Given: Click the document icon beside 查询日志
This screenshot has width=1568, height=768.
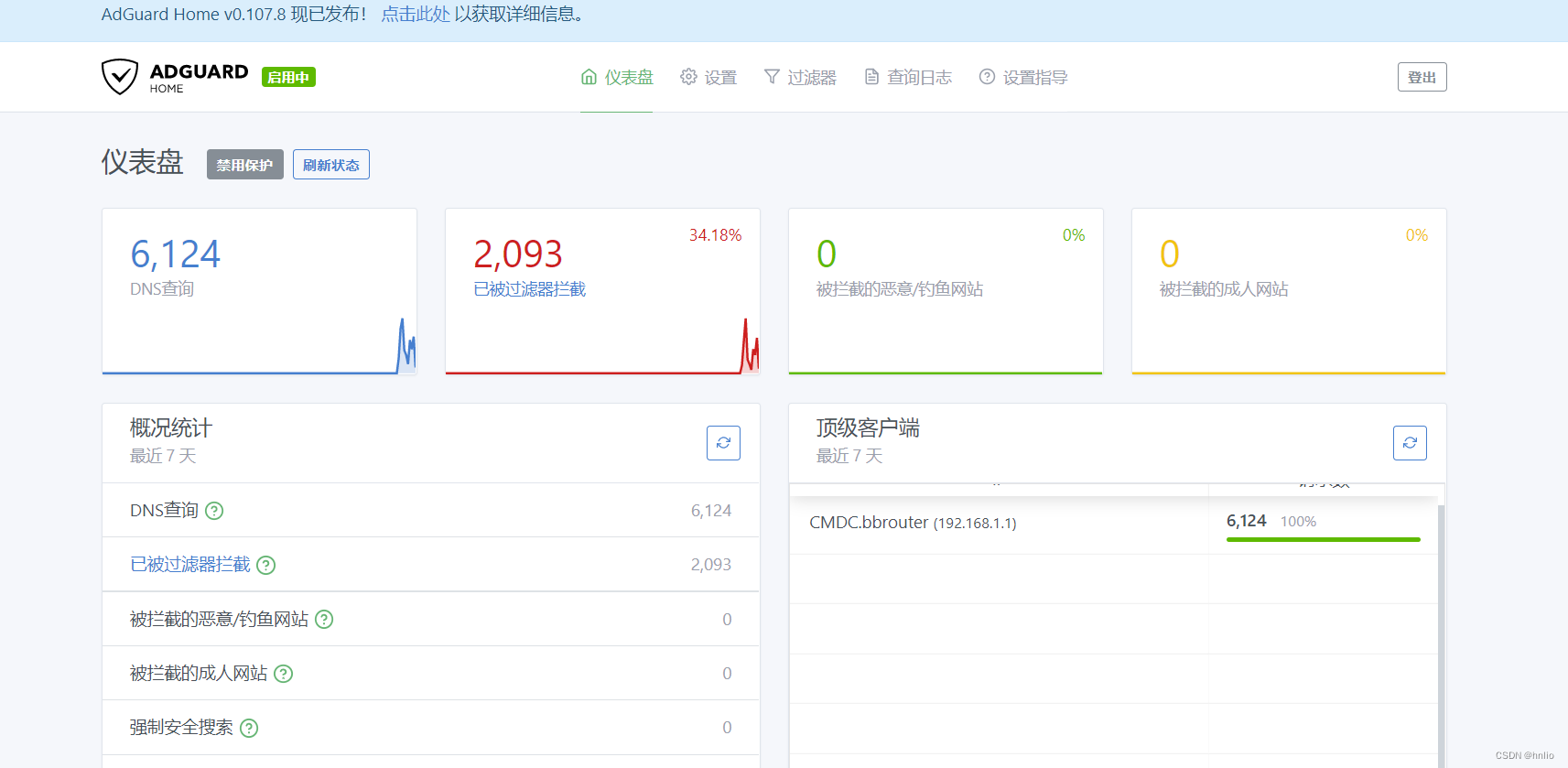Looking at the screenshot, I should (x=871, y=77).
